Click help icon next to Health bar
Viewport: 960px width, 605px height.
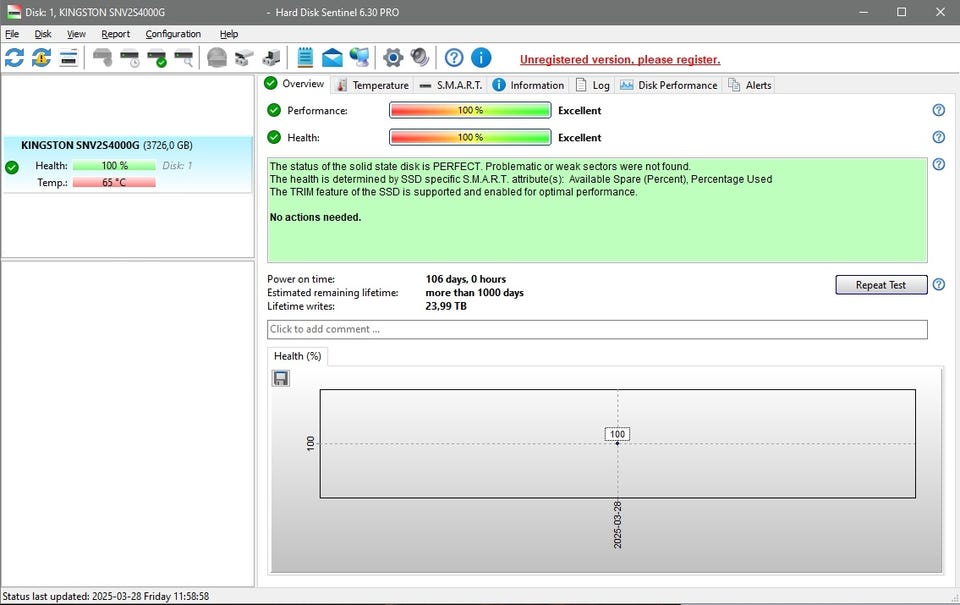(x=939, y=137)
